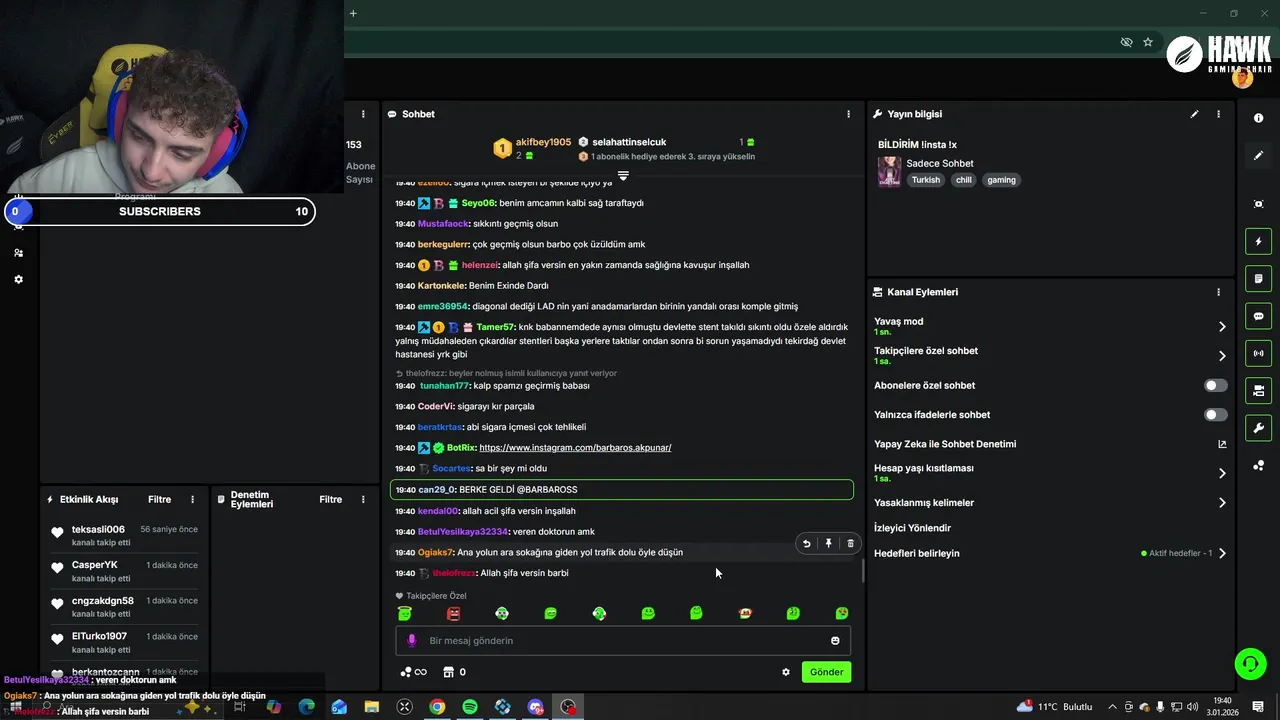Open the Denetim Eylemleri three-dot menu

pyautogui.click(x=363, y=499)
